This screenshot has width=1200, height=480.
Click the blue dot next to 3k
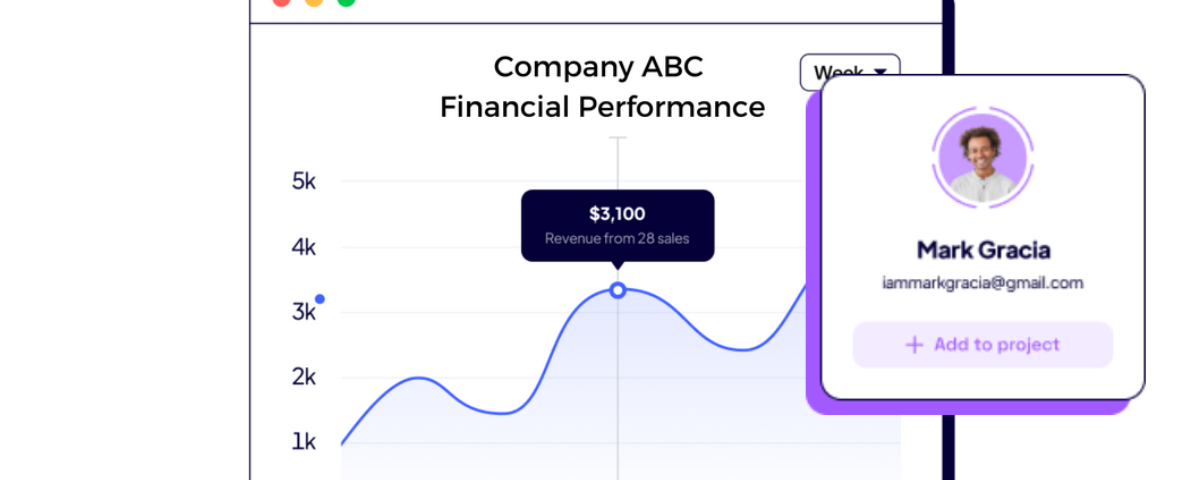[x=320, y=298]
